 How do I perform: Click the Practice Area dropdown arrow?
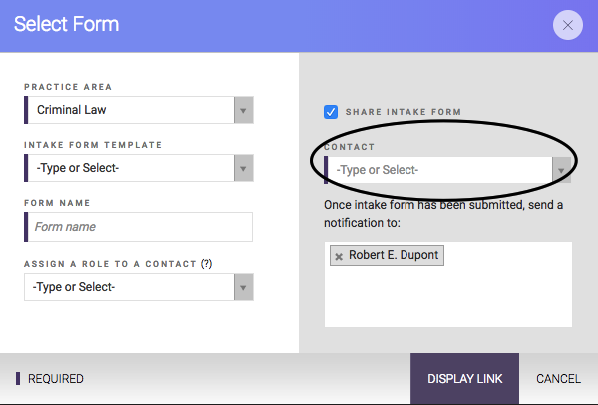pyautogui.click(x=243, y=110)
